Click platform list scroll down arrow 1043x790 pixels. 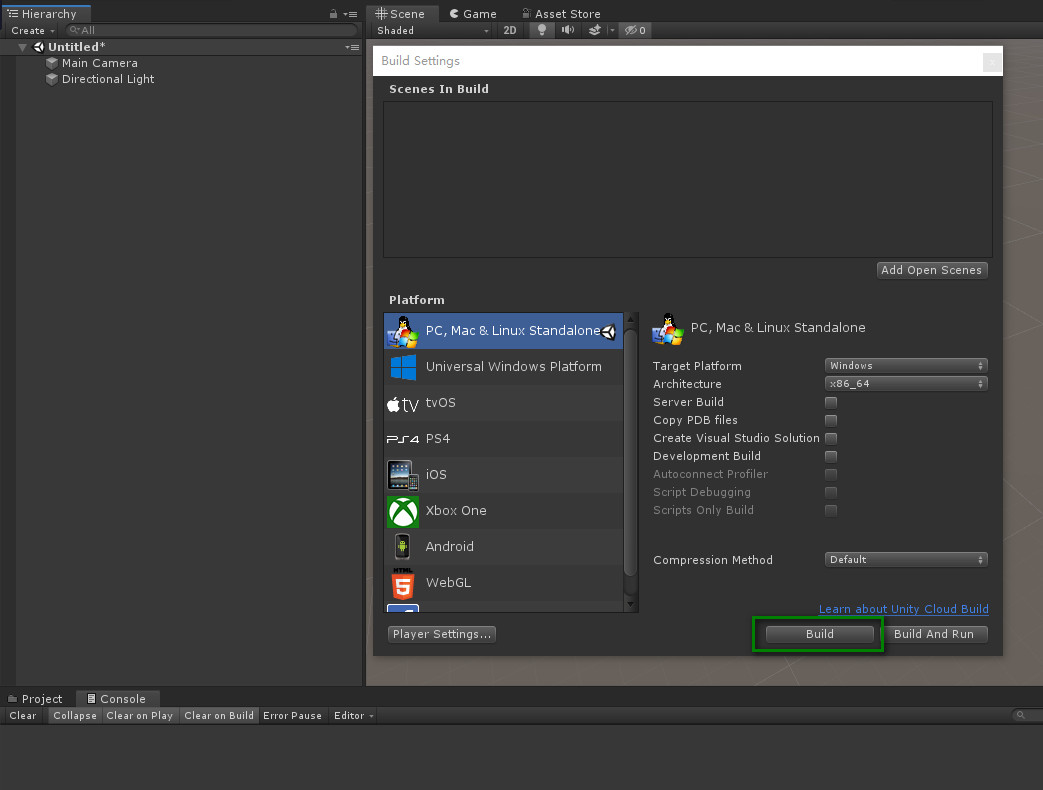pyautogui.click(x=631, y=604)
